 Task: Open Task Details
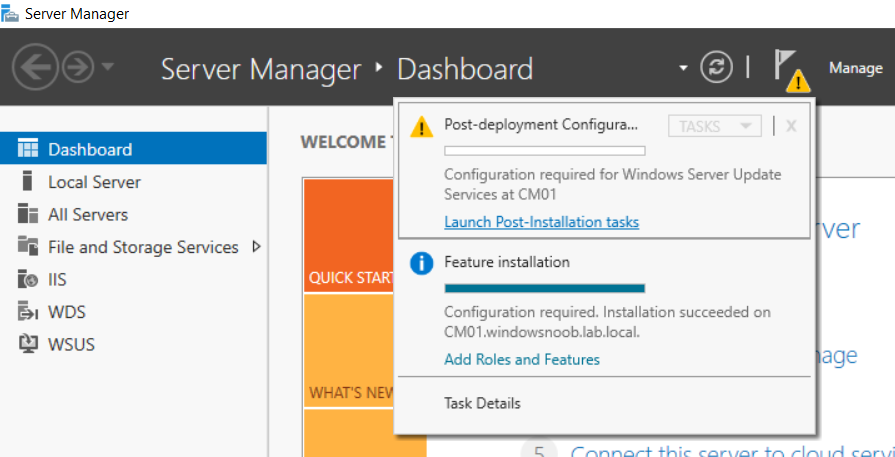click(x=482, y=403)
